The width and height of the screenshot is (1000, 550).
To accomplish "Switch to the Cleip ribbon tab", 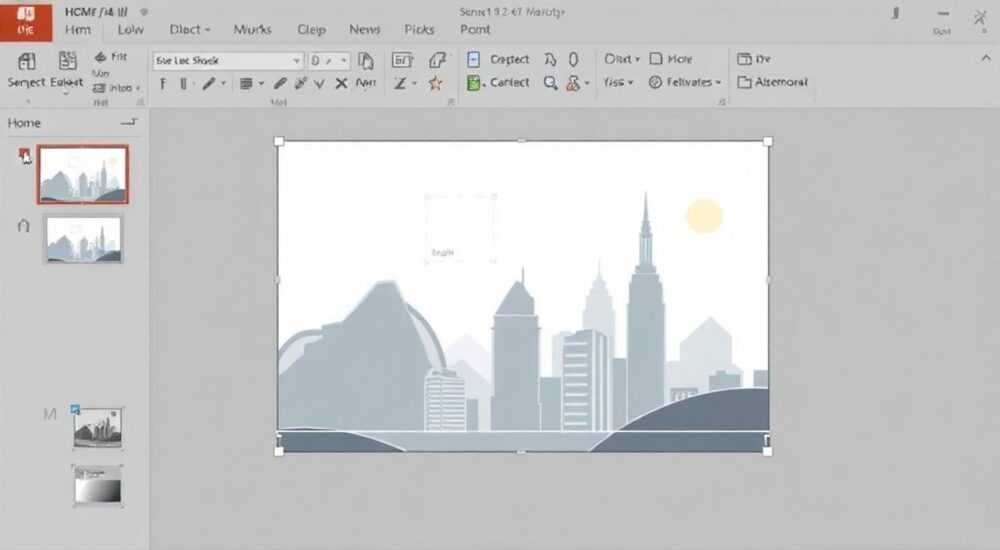I will point(311,29).
